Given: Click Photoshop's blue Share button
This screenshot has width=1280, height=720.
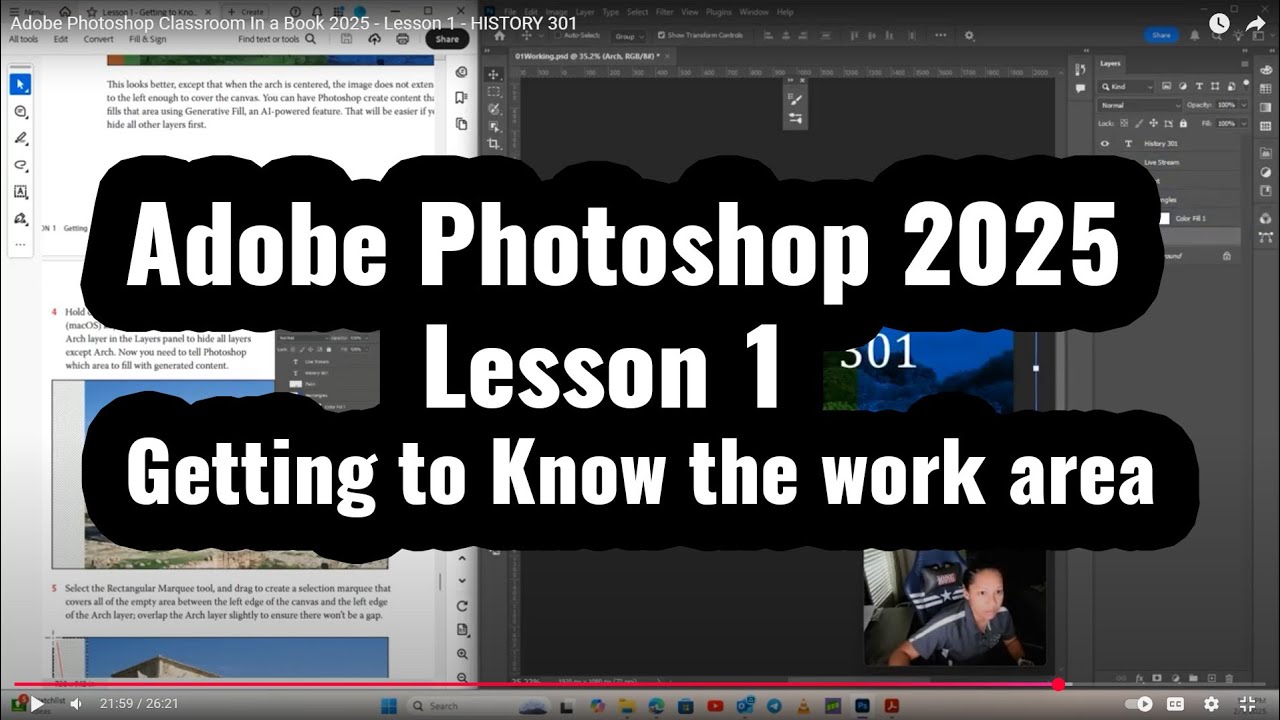Looking at the screenshot, I should click(1161, 35).
